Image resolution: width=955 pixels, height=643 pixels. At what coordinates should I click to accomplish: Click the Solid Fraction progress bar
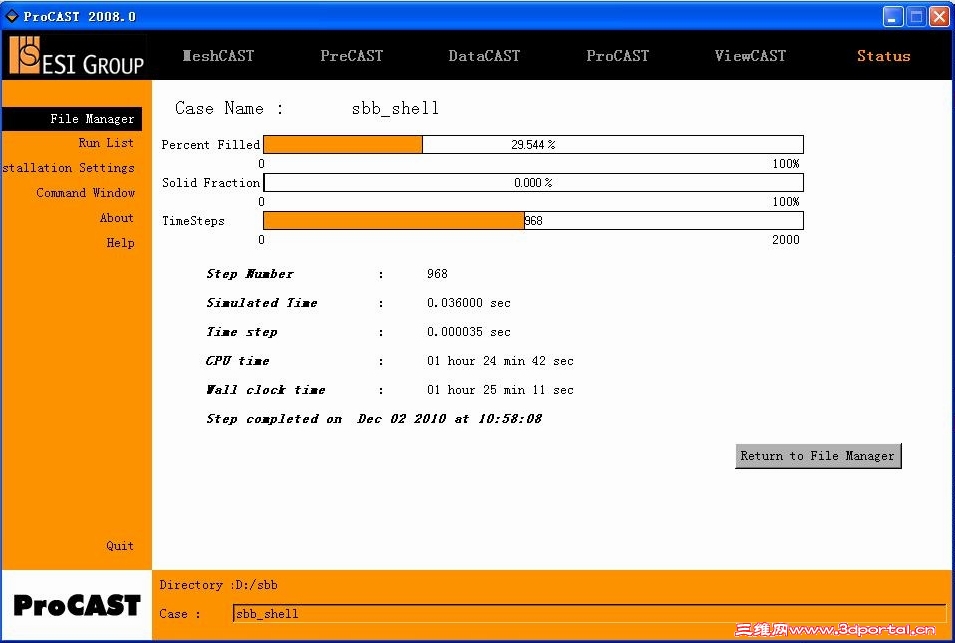click(x=534, y=183)
